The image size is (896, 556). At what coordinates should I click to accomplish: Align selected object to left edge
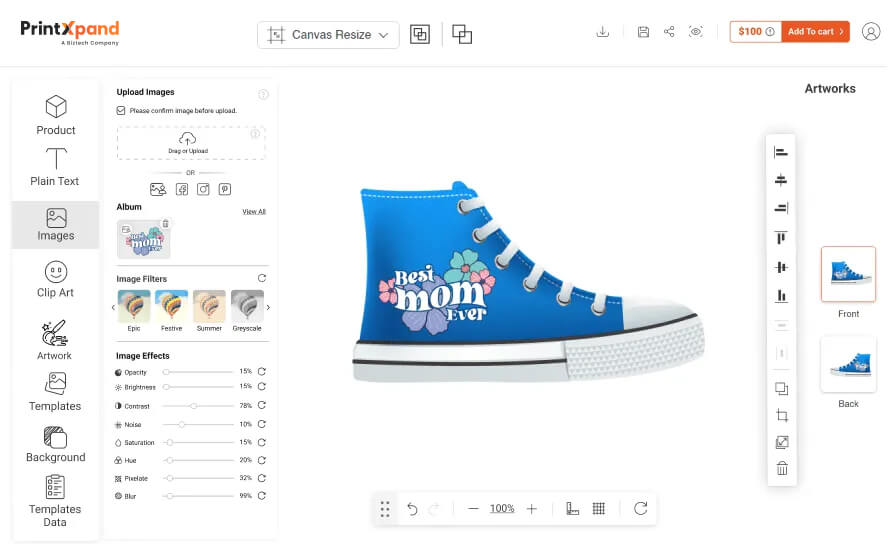pos(781,152)
